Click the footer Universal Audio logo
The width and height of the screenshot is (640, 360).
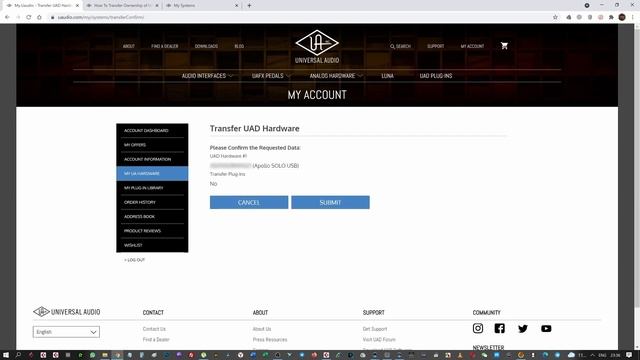coord(67,312)
